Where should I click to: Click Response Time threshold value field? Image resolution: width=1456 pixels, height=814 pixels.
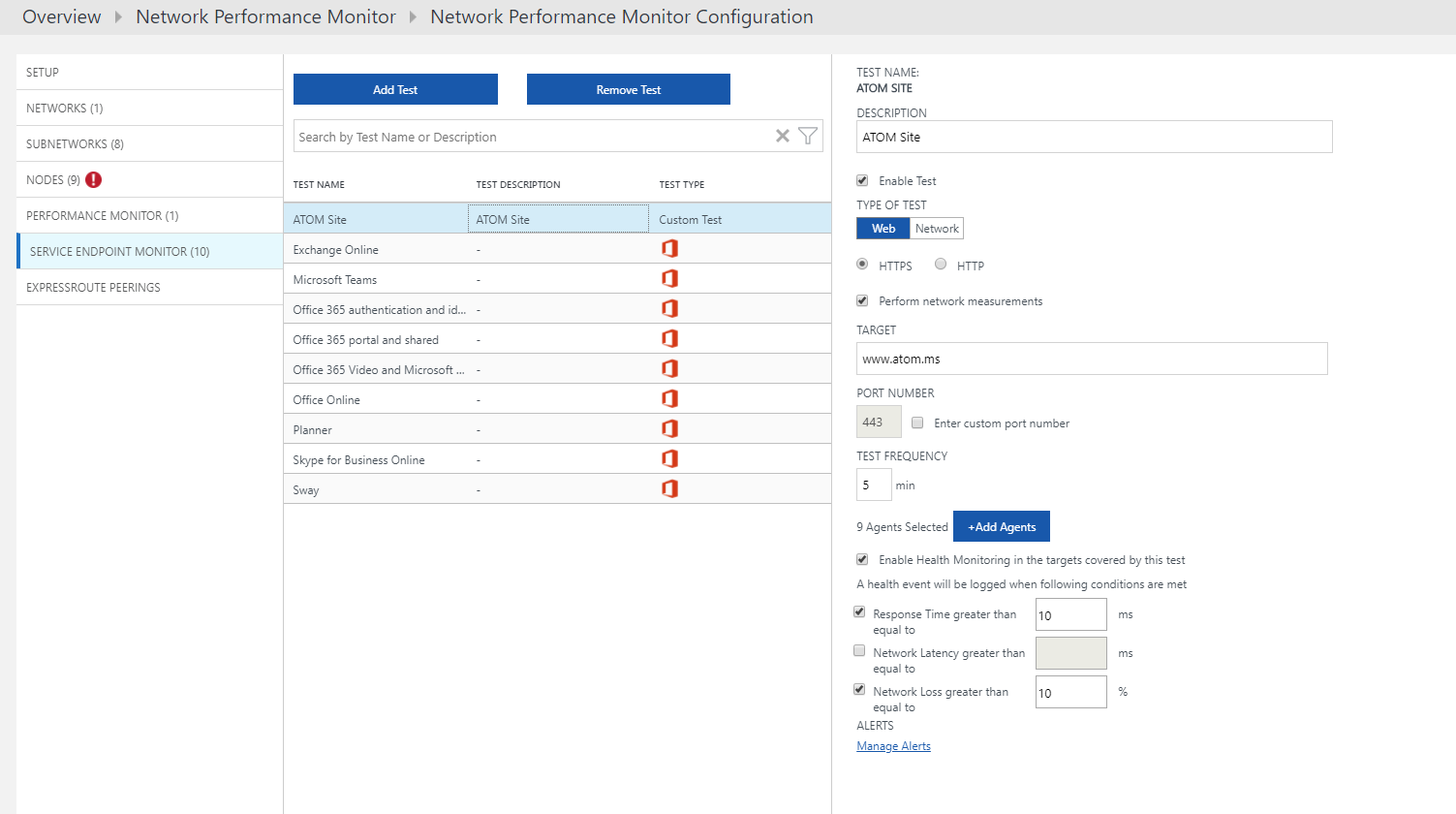[x=1070, y=614]
